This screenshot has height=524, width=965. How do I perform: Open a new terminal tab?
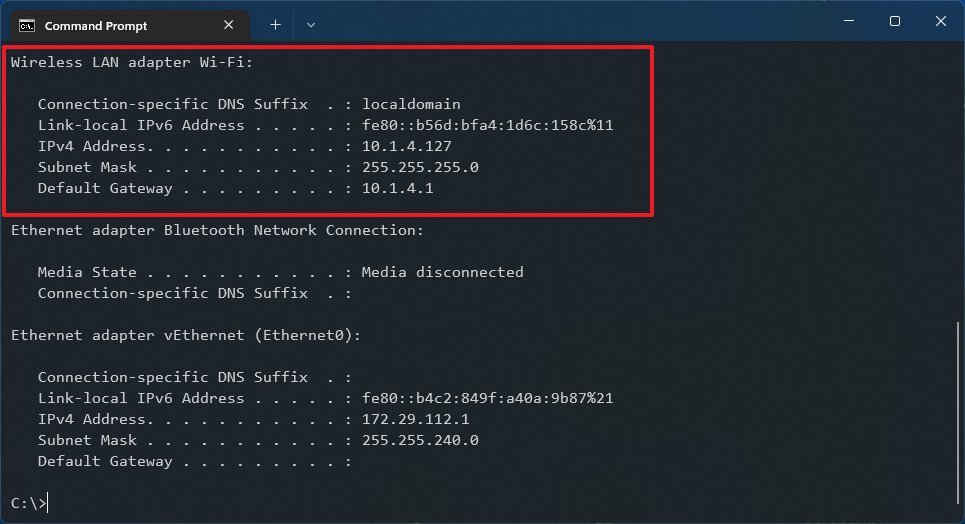[275, 23]
